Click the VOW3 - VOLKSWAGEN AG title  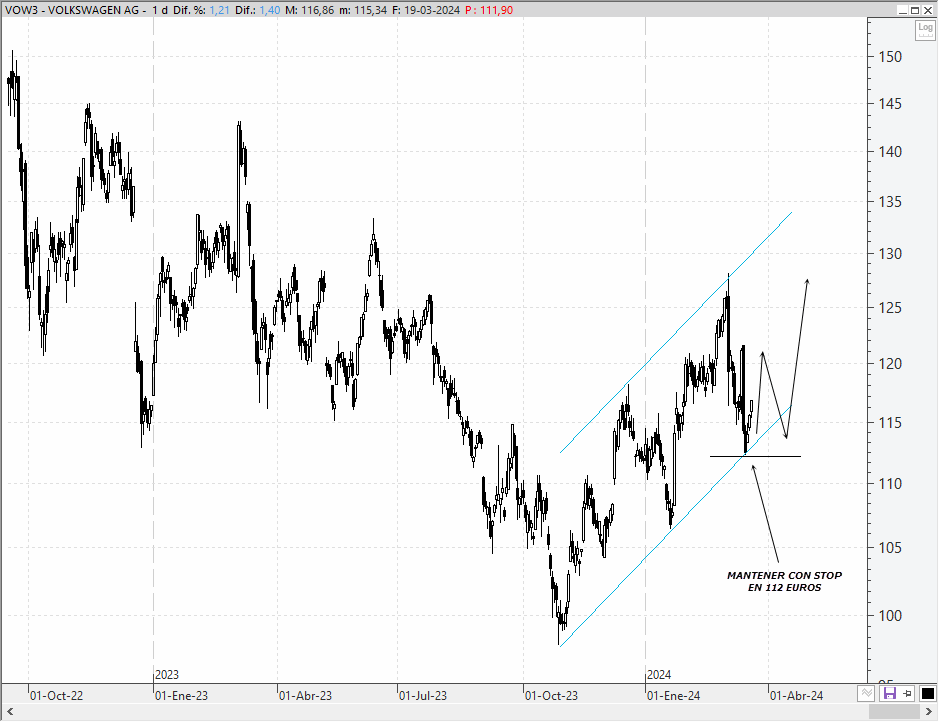pyautogui.click(x=72, y=10)
